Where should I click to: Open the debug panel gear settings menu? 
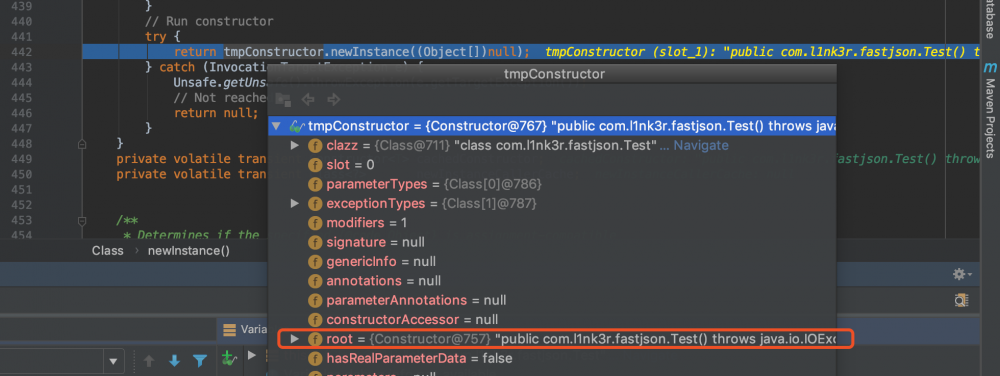(x=962, y=274)
